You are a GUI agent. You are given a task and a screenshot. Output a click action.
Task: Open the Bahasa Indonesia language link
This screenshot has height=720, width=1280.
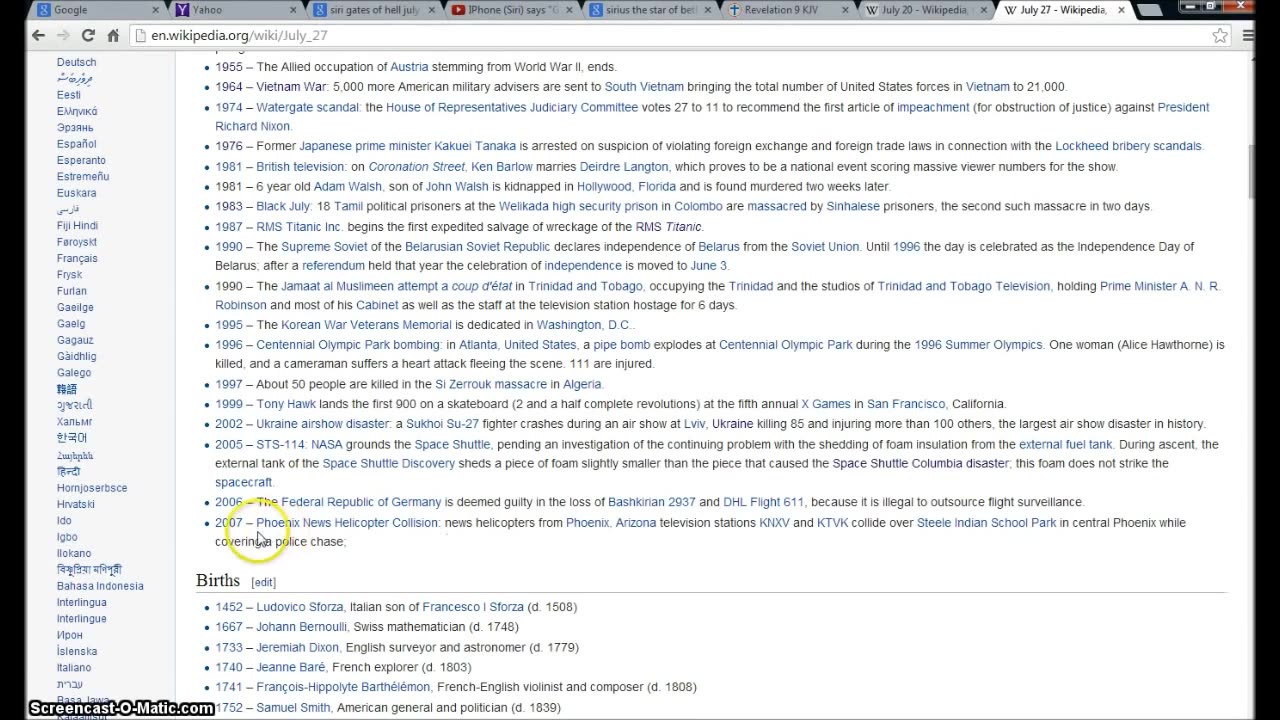tap(100, 586)
